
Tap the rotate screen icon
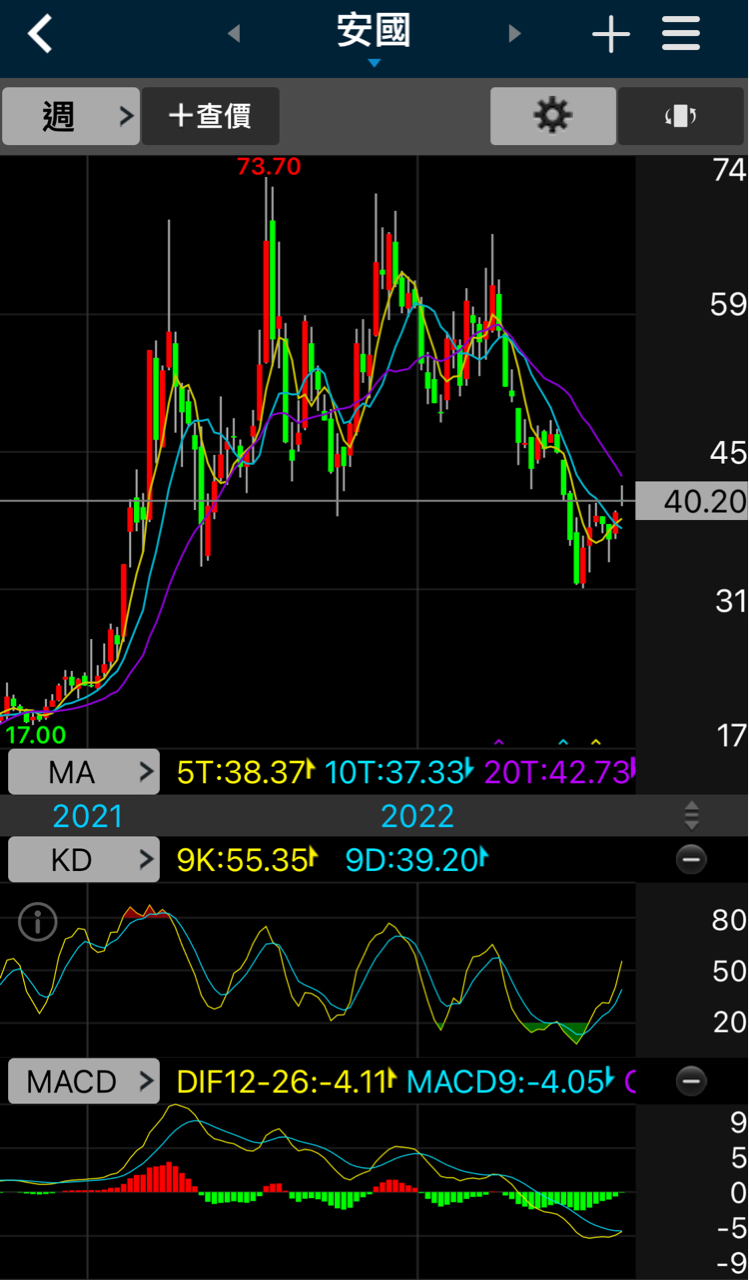[x=681, y=116]
